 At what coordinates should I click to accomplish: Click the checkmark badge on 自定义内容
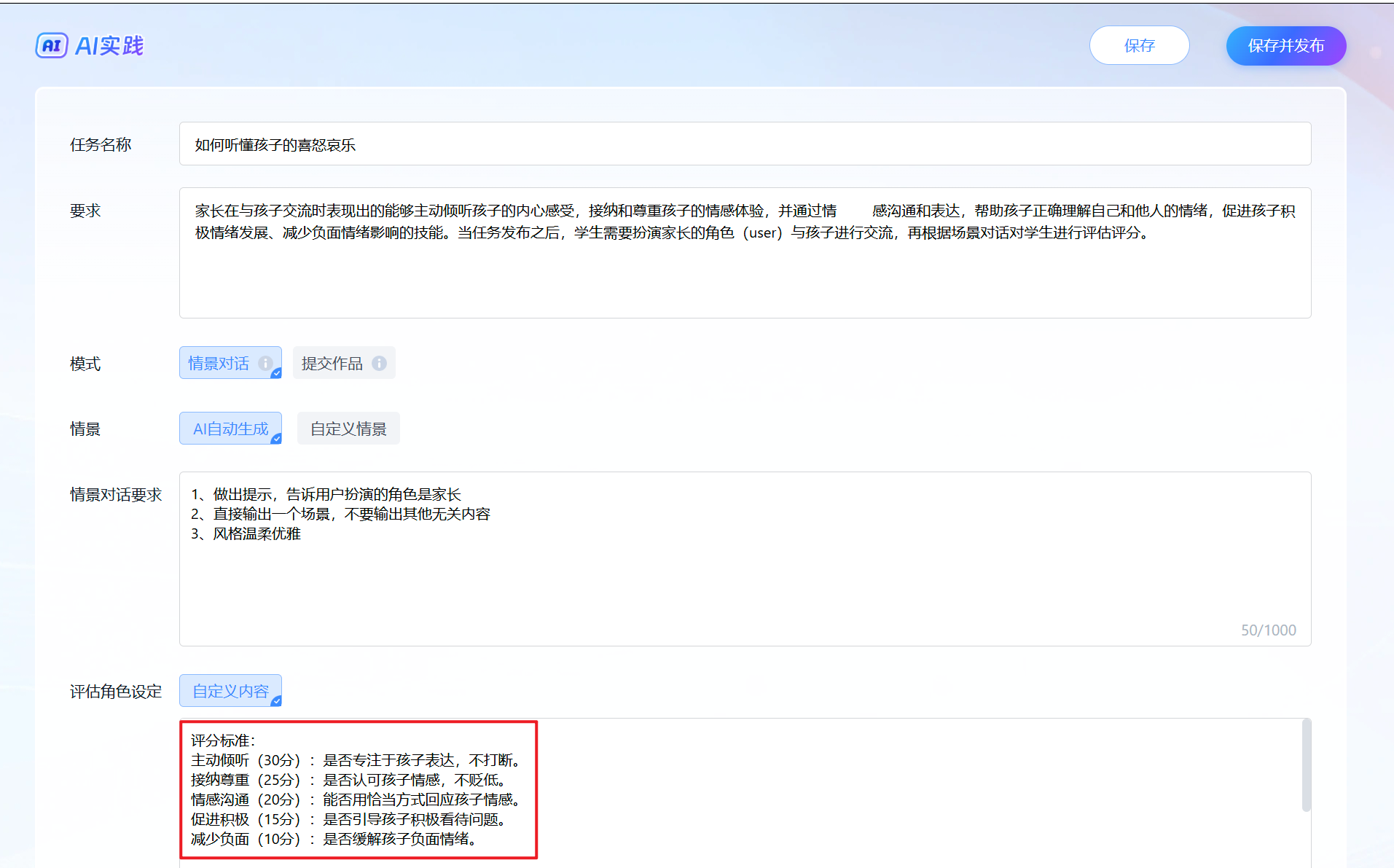point(276,701)
